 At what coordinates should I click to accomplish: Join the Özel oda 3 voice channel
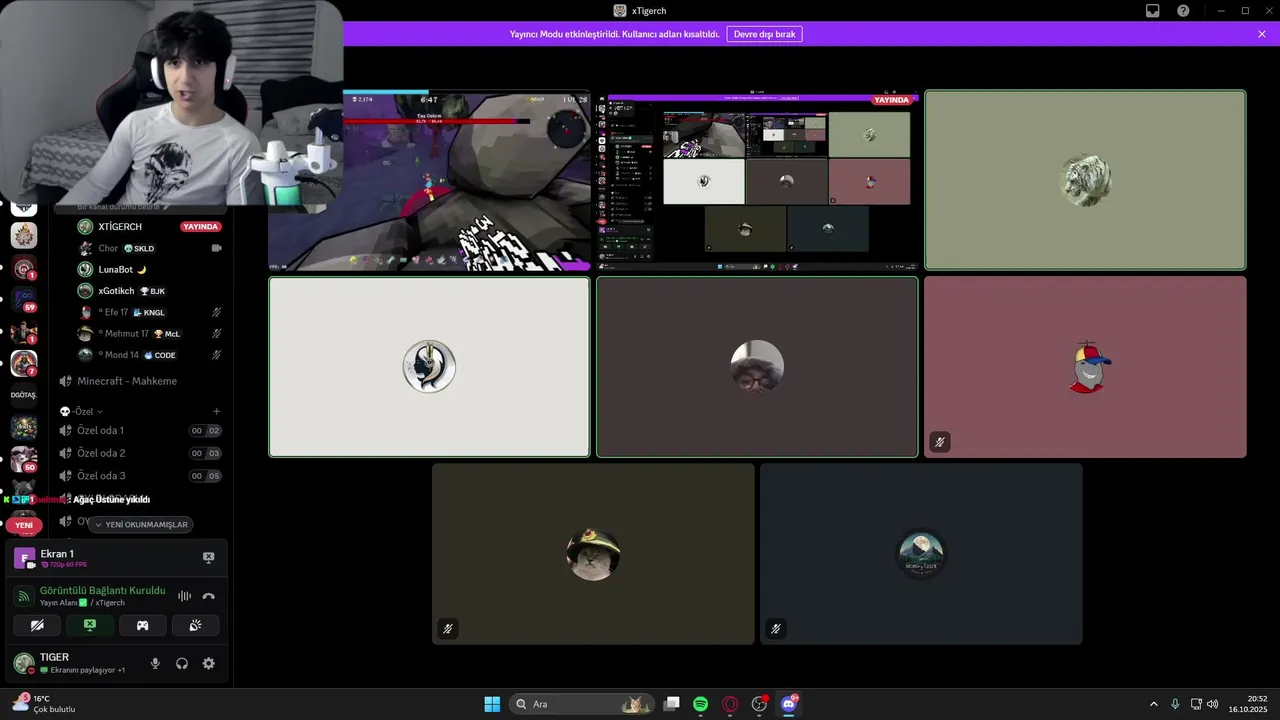click(140, 476)
